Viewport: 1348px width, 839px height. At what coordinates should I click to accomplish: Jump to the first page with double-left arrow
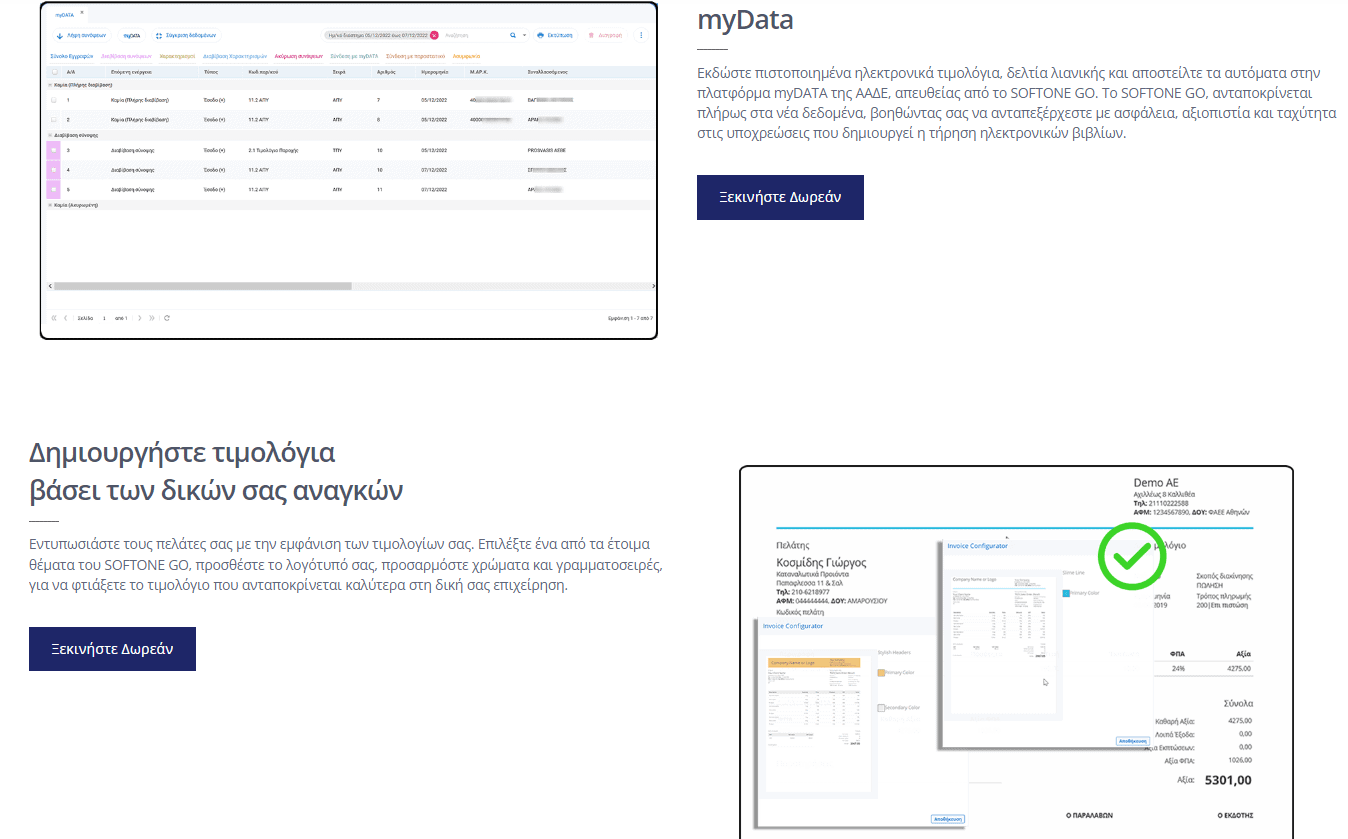point(53,318)
